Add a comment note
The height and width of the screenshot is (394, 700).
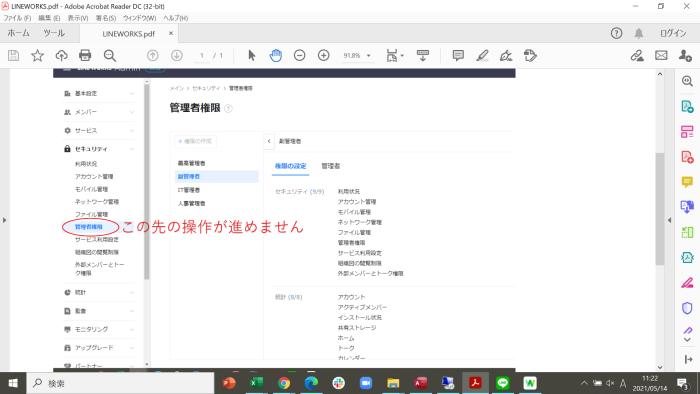point(458,55)
